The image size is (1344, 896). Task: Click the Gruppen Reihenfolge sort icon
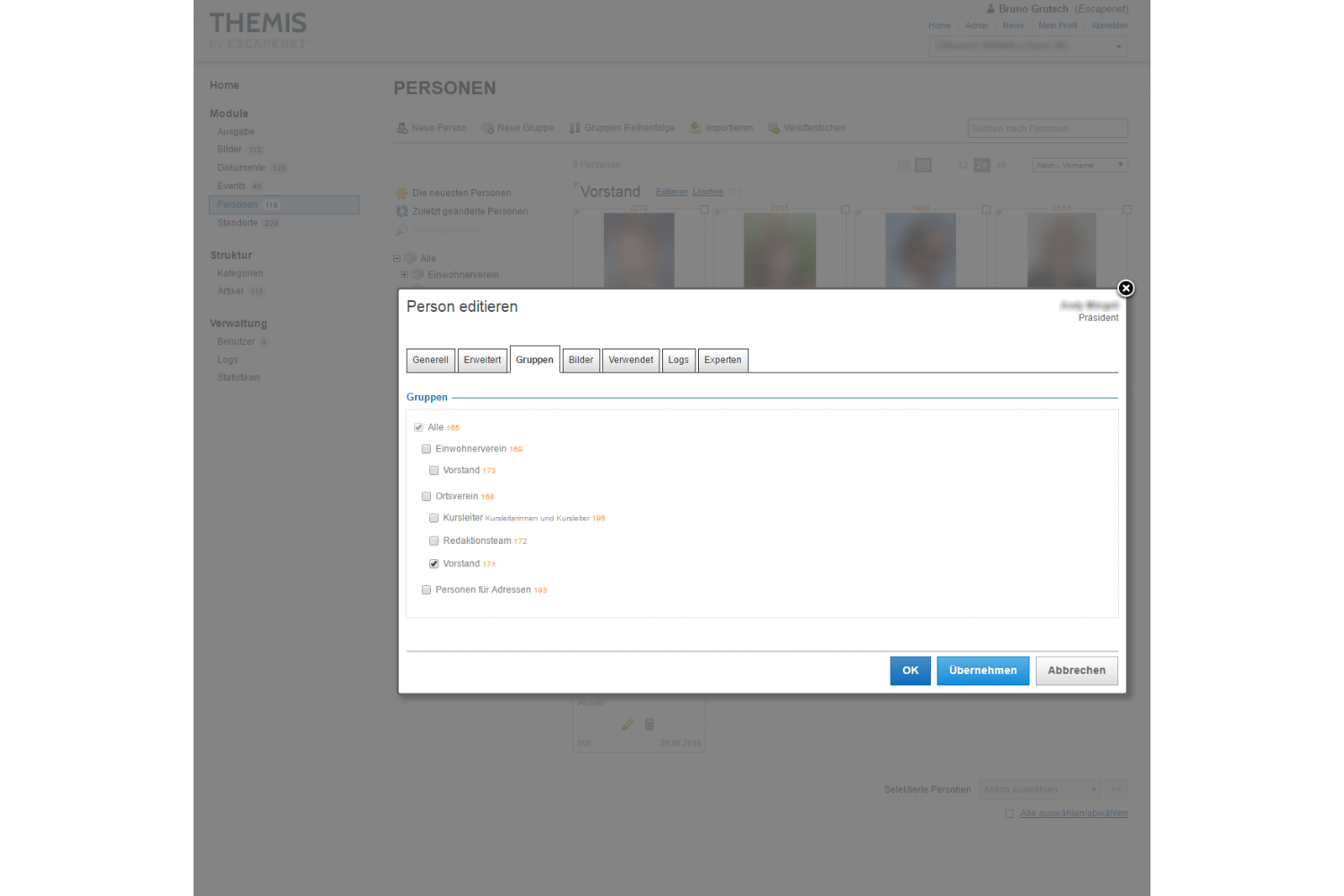575,128
